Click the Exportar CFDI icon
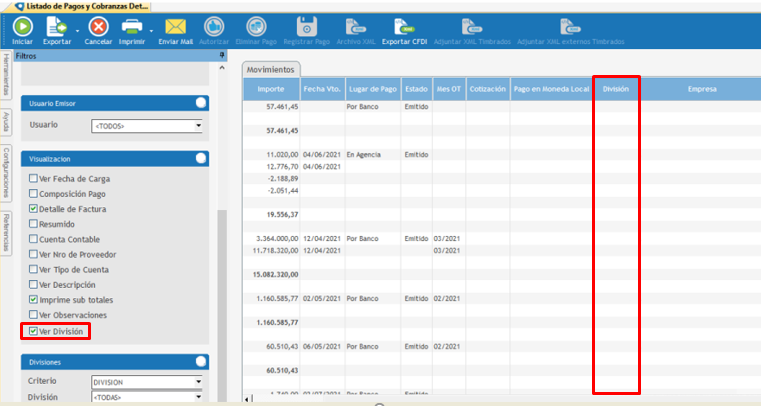 tap(404, 27)
